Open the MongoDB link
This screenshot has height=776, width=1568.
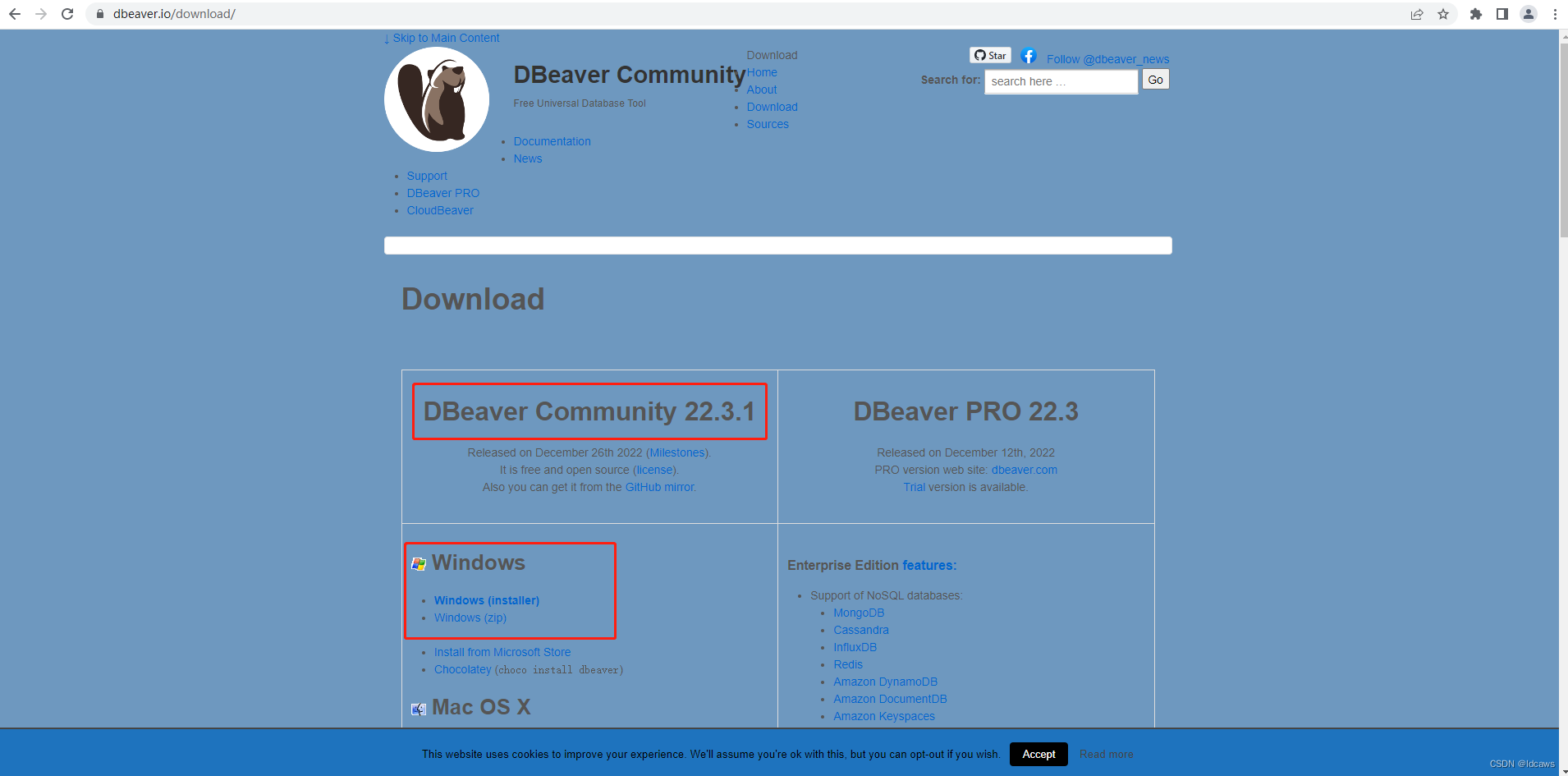coord(859,613)
